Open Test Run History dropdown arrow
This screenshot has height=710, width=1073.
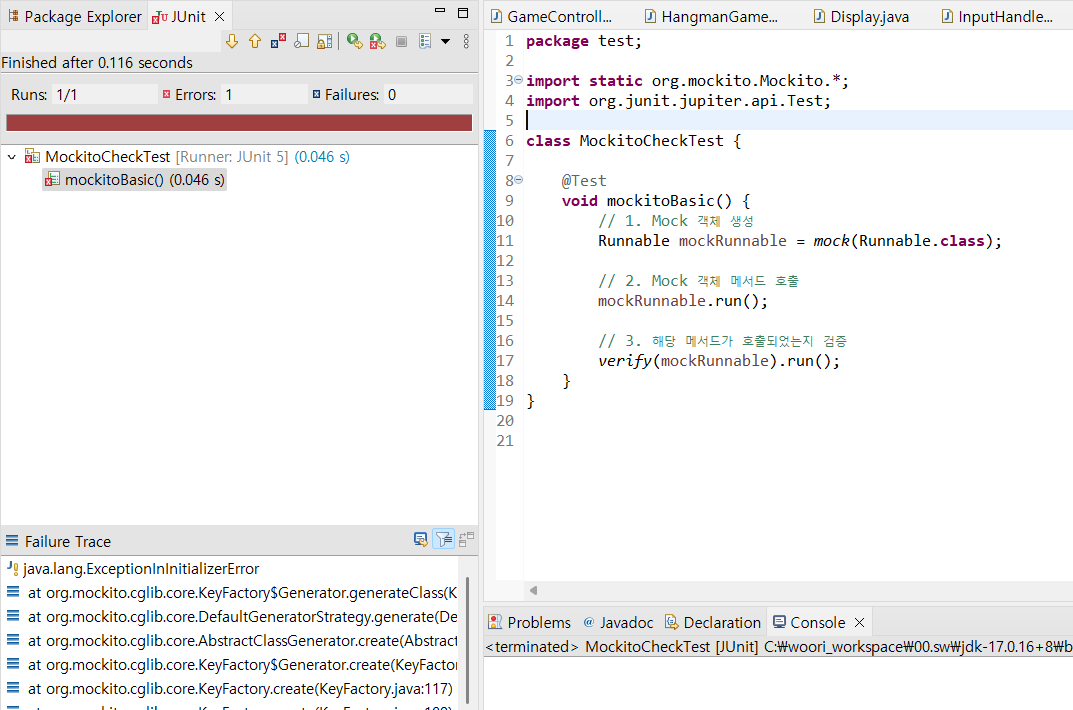tap(445, 41)
